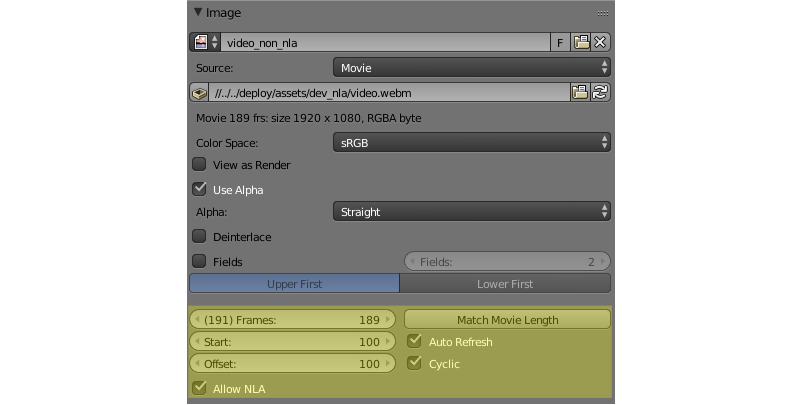Unlink image with X icon
This screenshot has width=800, height=405.
click(601, 42)
